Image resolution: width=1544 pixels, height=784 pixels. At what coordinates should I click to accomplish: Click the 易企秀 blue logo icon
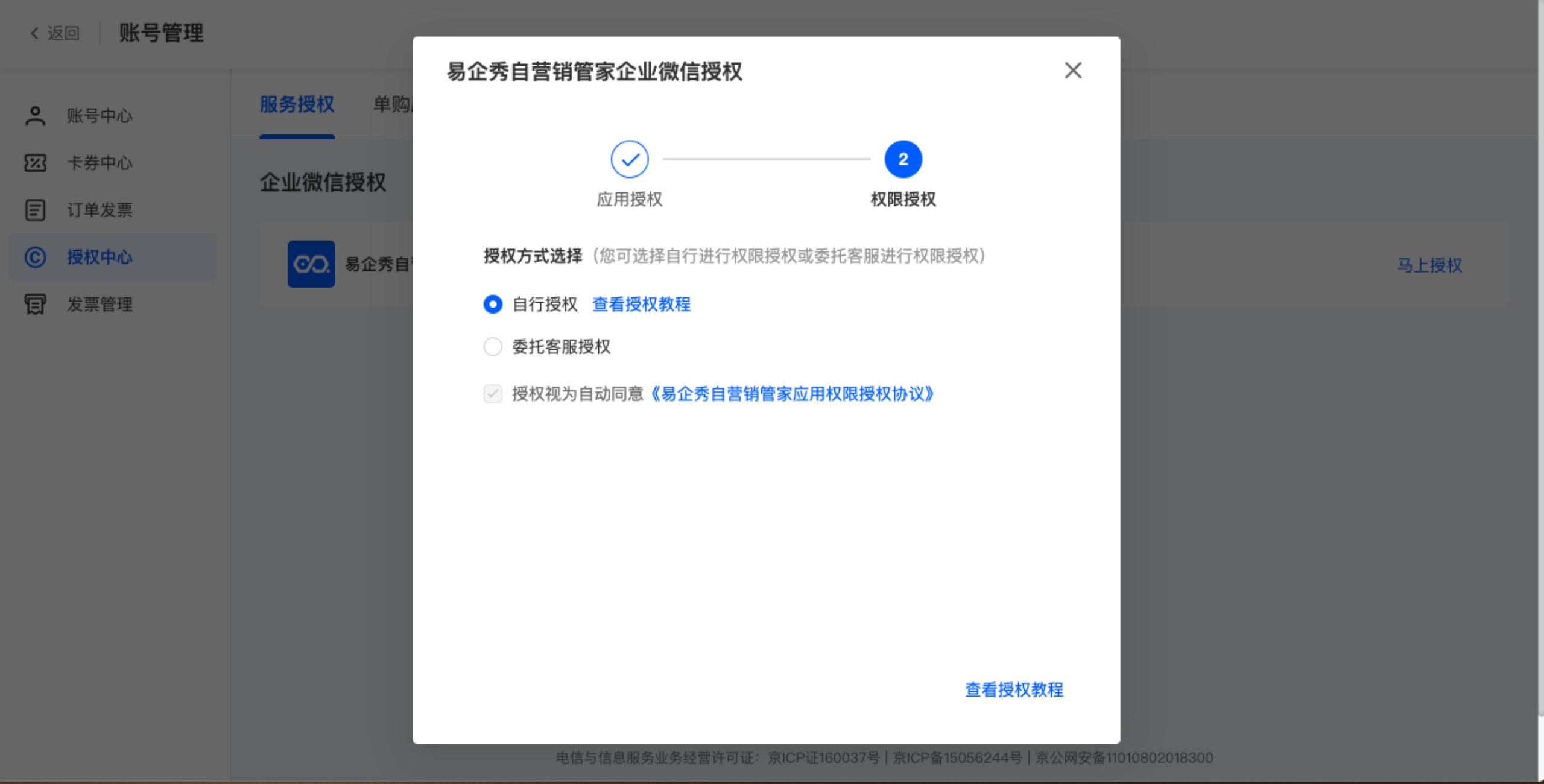click(311, 264)
